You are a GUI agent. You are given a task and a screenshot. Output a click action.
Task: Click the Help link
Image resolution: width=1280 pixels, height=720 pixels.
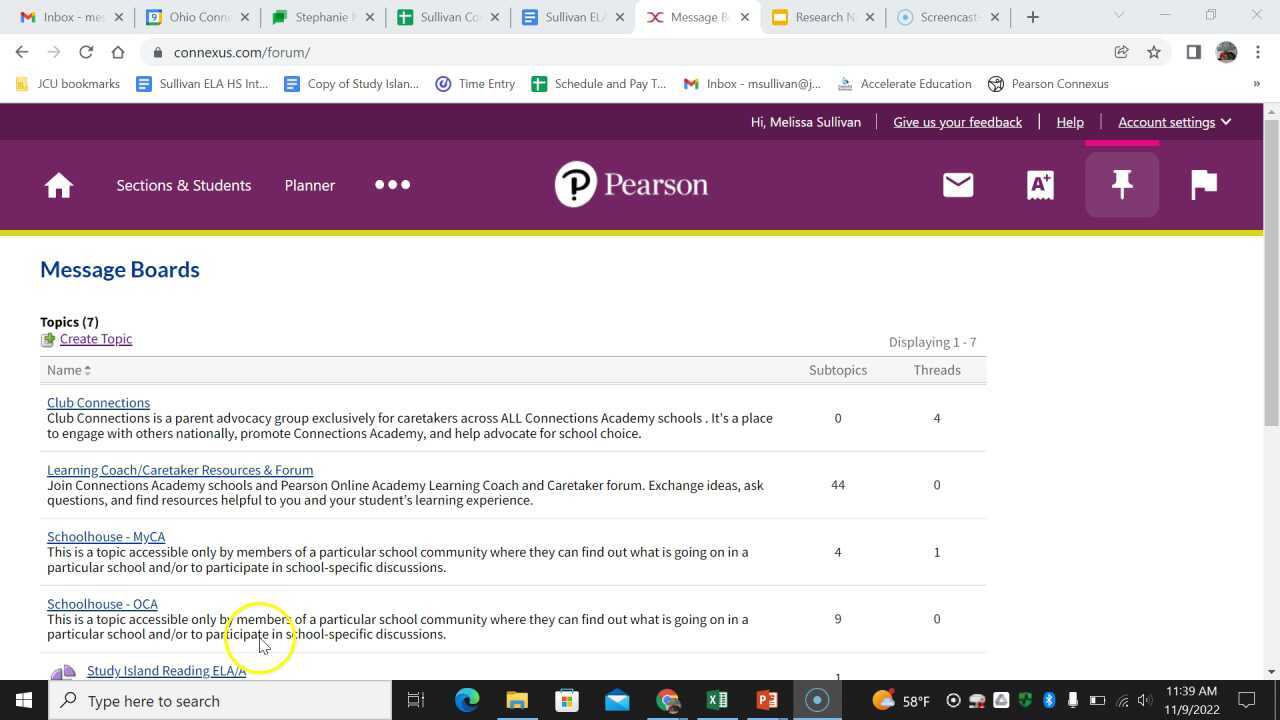1069,121
